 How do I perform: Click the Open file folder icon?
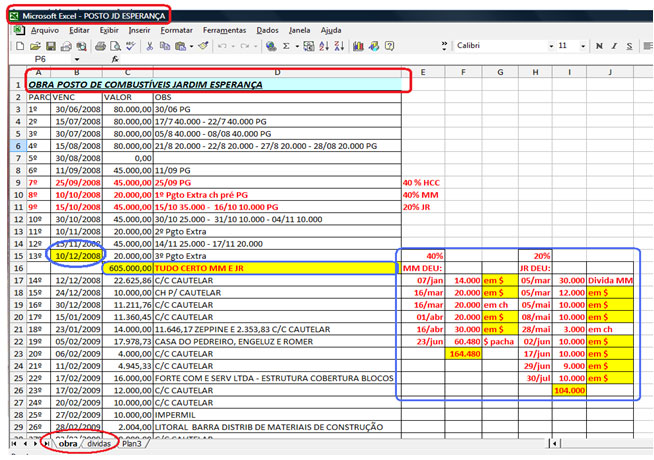35,46
